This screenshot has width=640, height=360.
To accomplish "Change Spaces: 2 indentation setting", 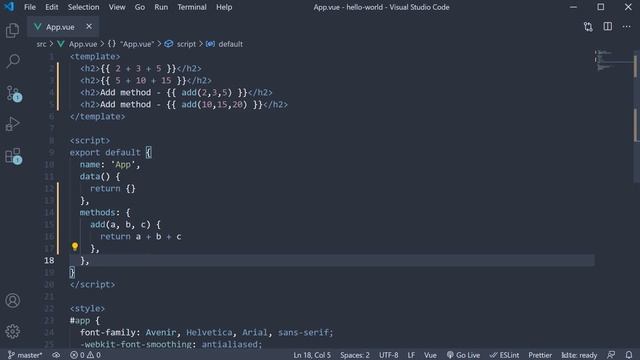I will tap(355, 355).
